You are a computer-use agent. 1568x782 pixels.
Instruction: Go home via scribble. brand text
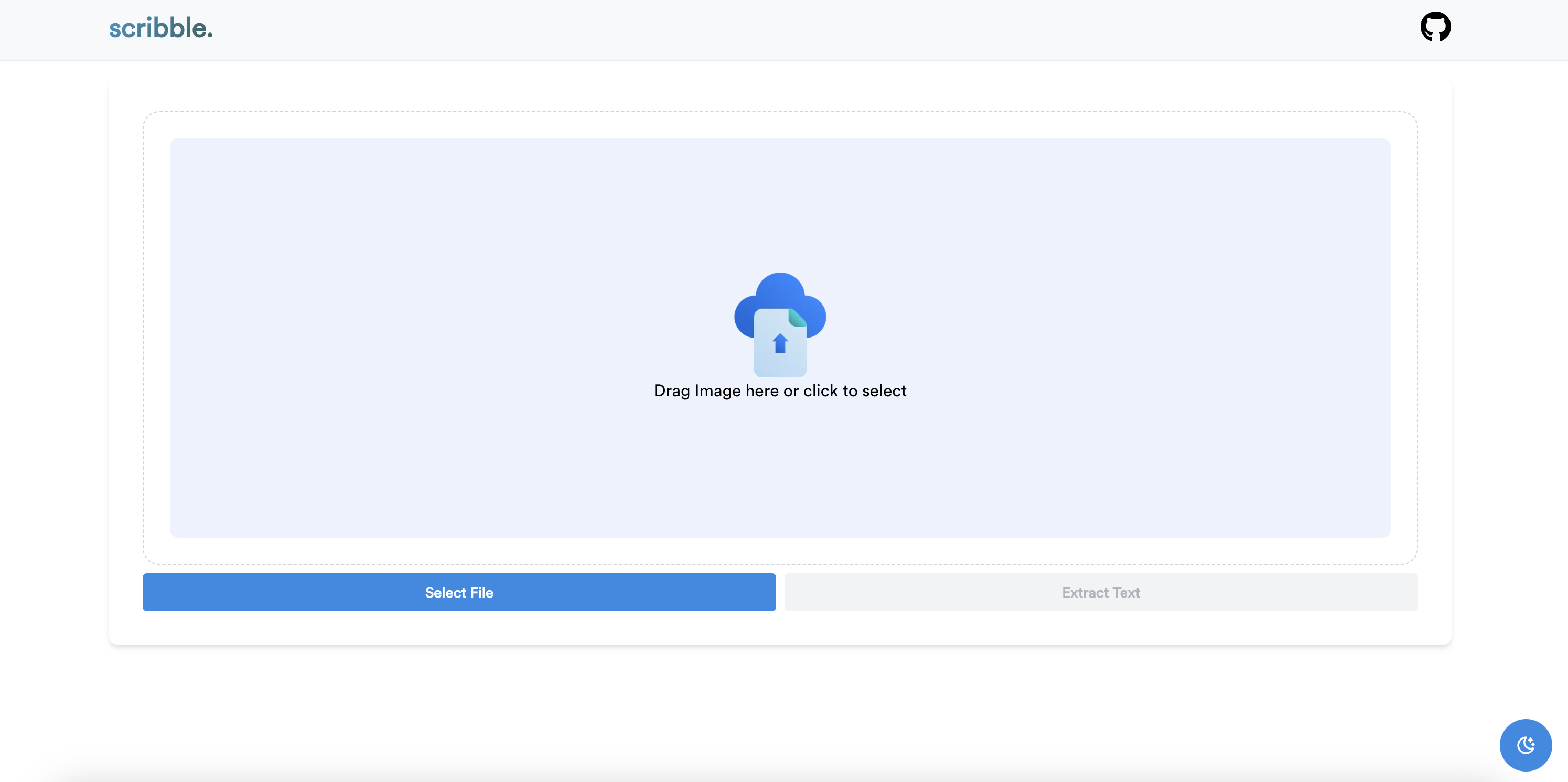[x=160, y=28]
